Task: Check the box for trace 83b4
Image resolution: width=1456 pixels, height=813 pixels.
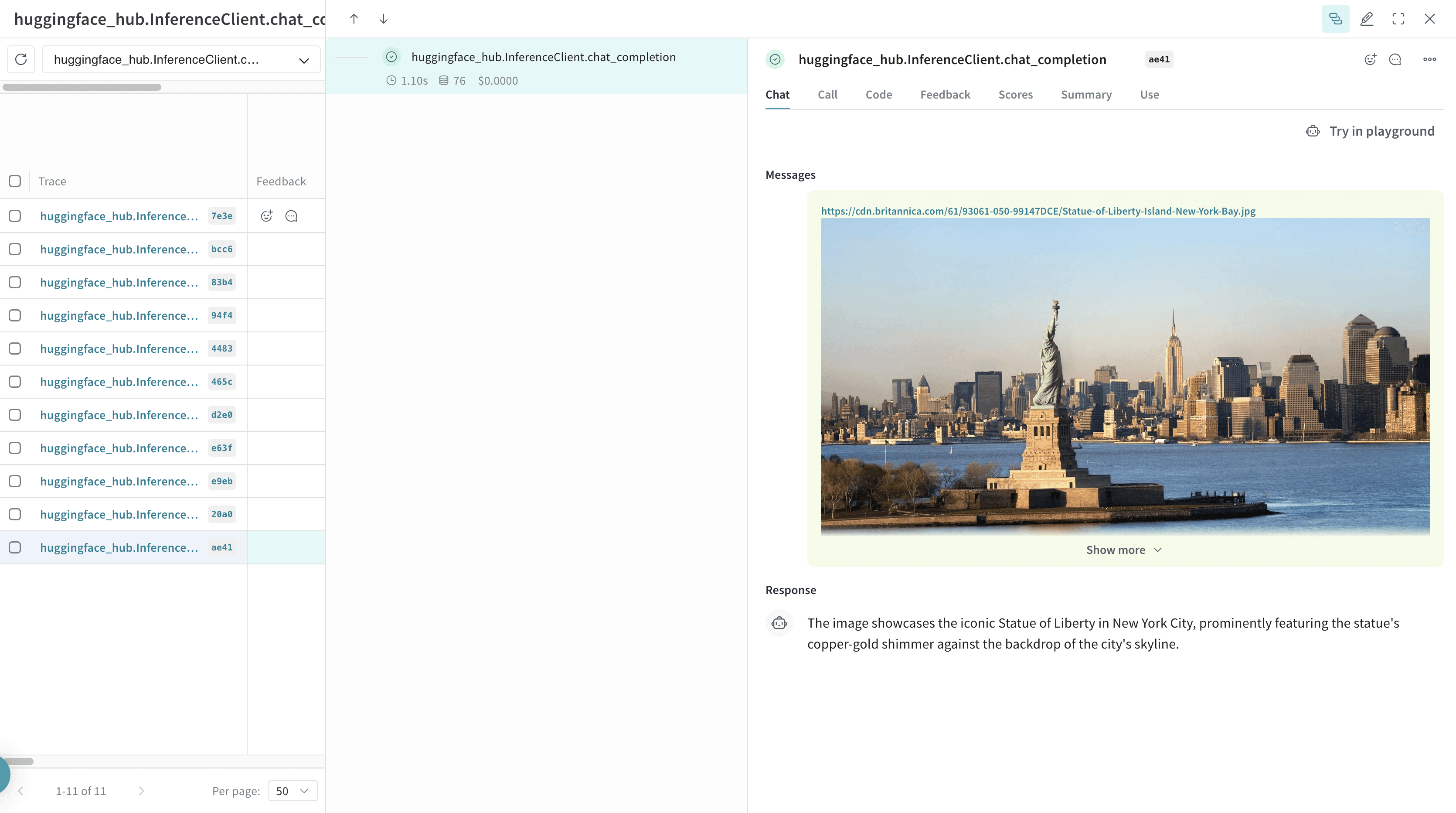Action: pyautogui.click(x=15, y=282)
